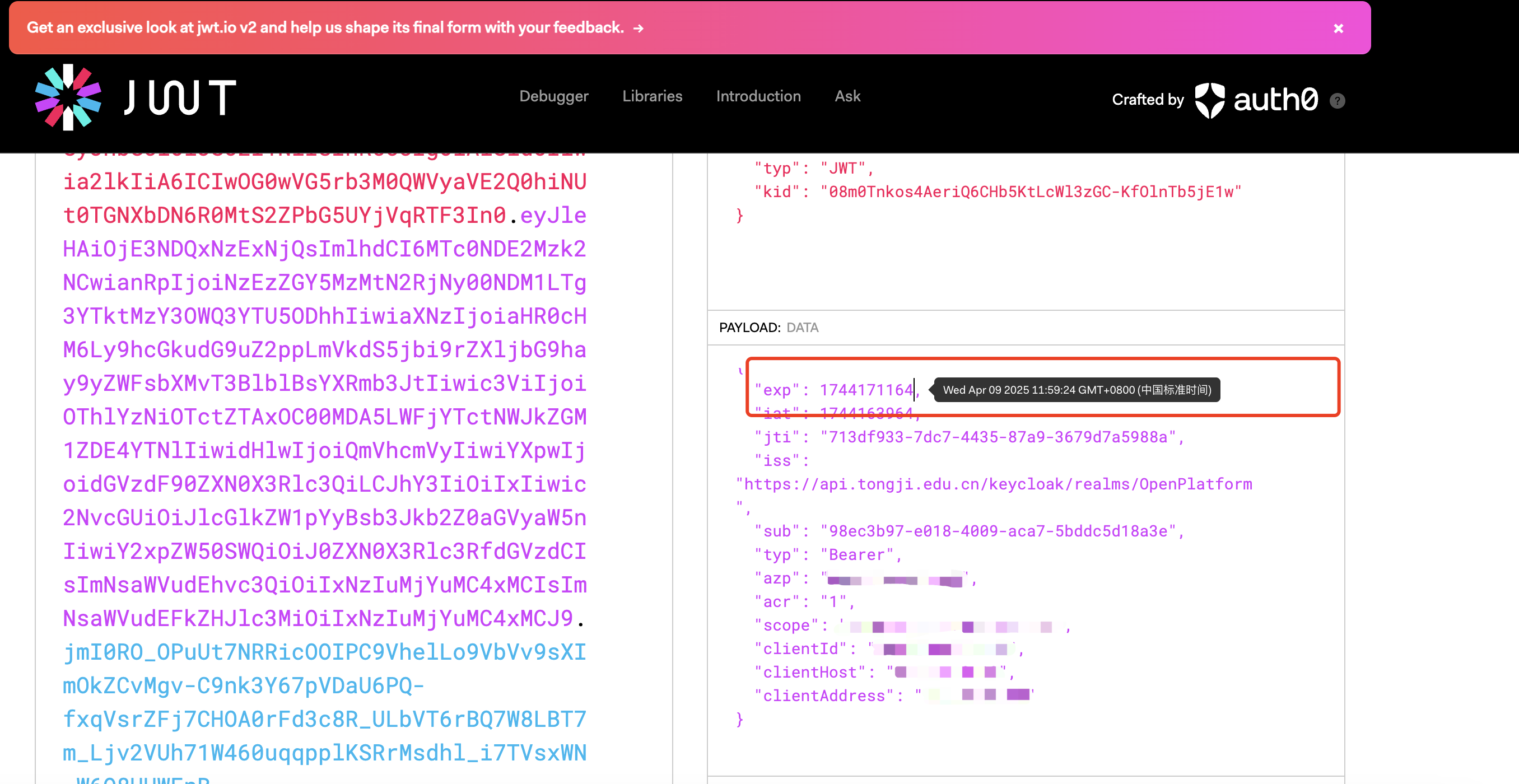This screenshot has width=1519, height=784.
Task: Click the kid value 08m0Tnkos4AeriQ6CHb5KtLcWl3zGC
Action: (x=1031, y=192)
